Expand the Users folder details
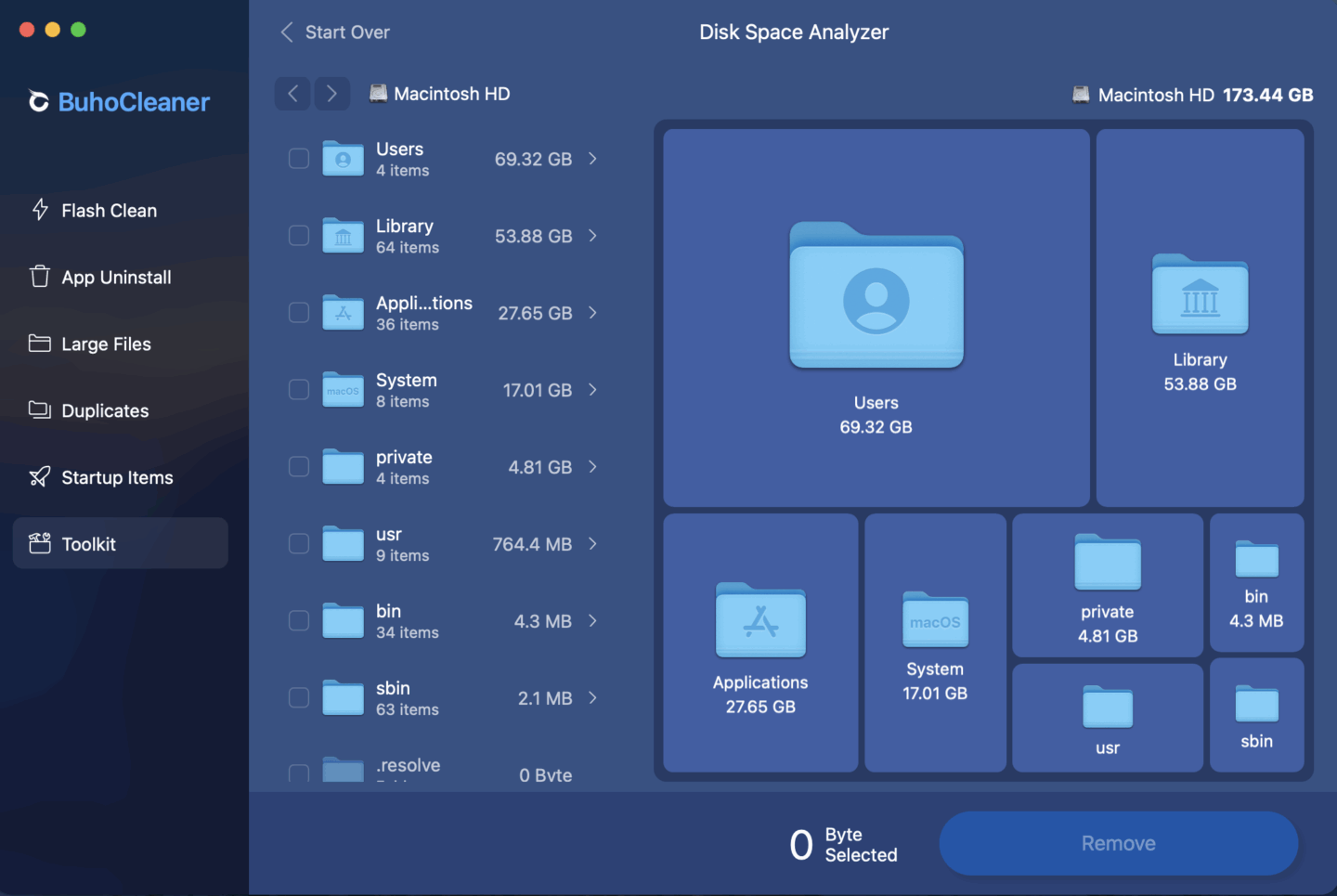1337x896 pixels. click(592, 159)
